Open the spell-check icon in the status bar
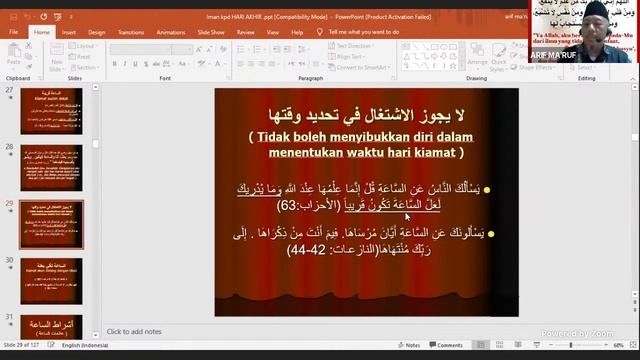Viewport: 640px width, 360px height. (51, 345)
